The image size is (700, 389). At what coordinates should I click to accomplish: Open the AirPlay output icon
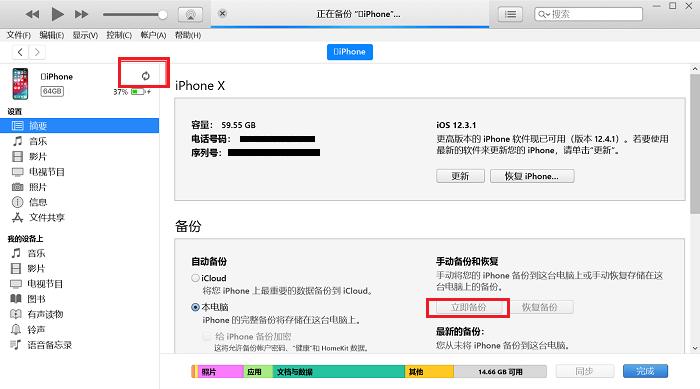[190, 15]
